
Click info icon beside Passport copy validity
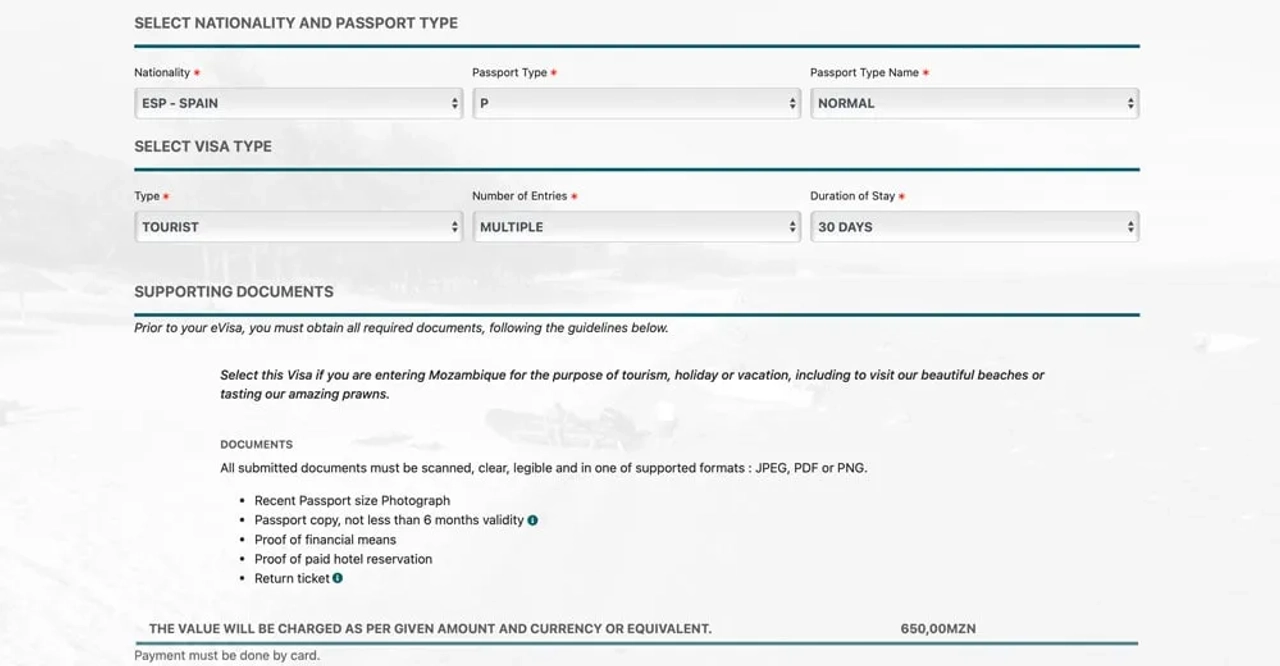pos(532,520)
